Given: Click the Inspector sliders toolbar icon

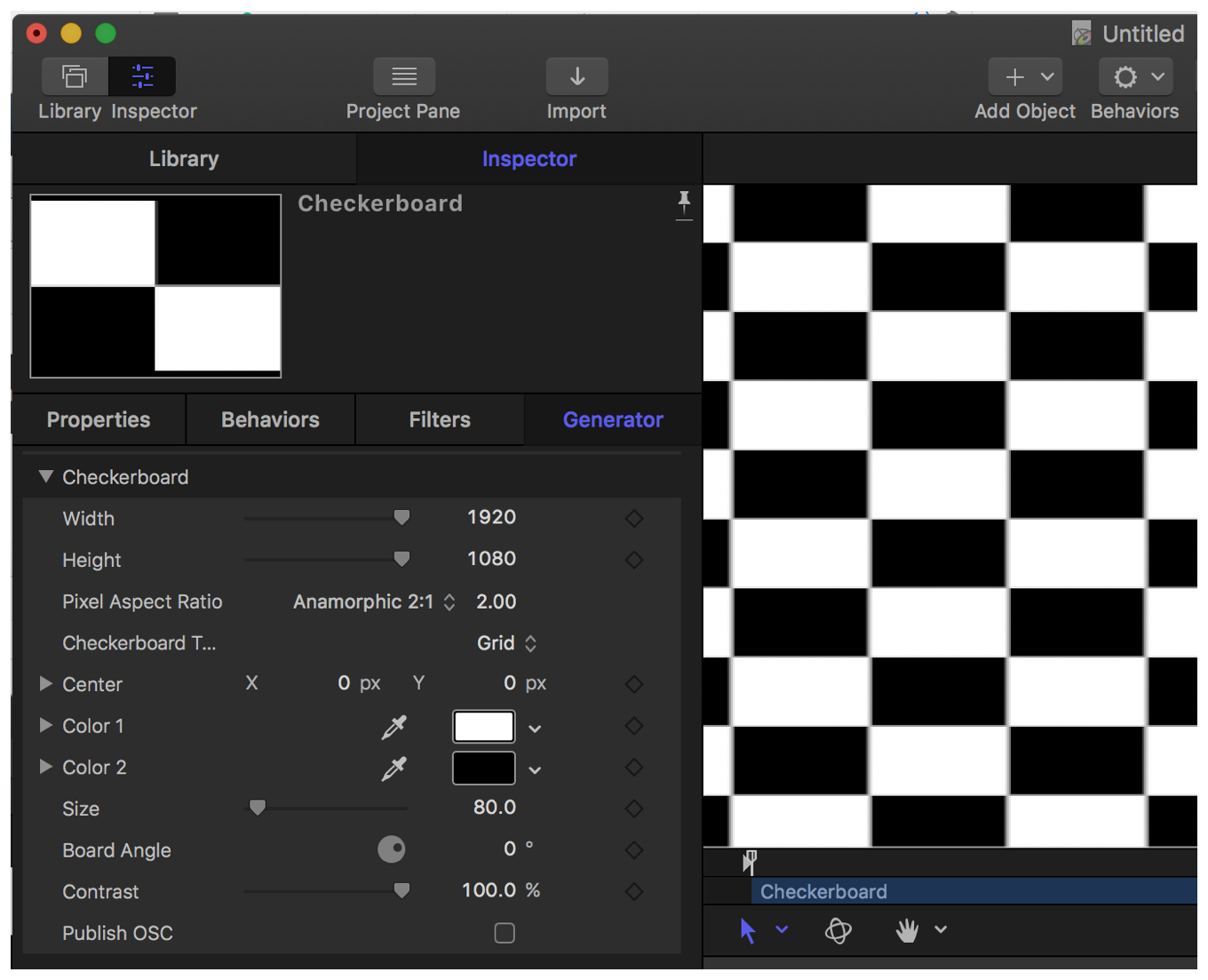Looking at the screenshot, I should (142, 77).
